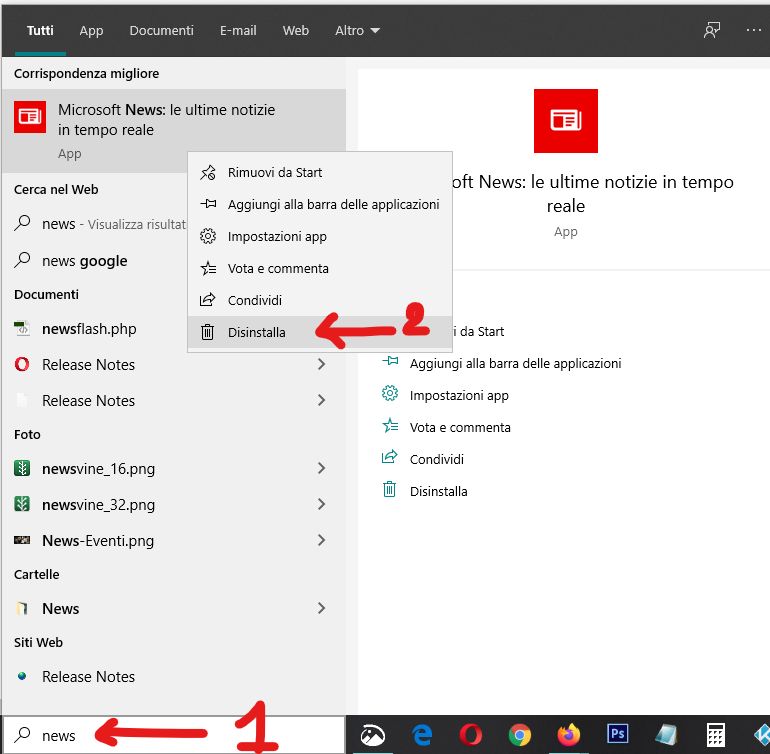Click the trash icon next to Disinstalla in context menu
The height and width of the screenshot is (754, 770).
pyautogui.click(x=208, y=333)
